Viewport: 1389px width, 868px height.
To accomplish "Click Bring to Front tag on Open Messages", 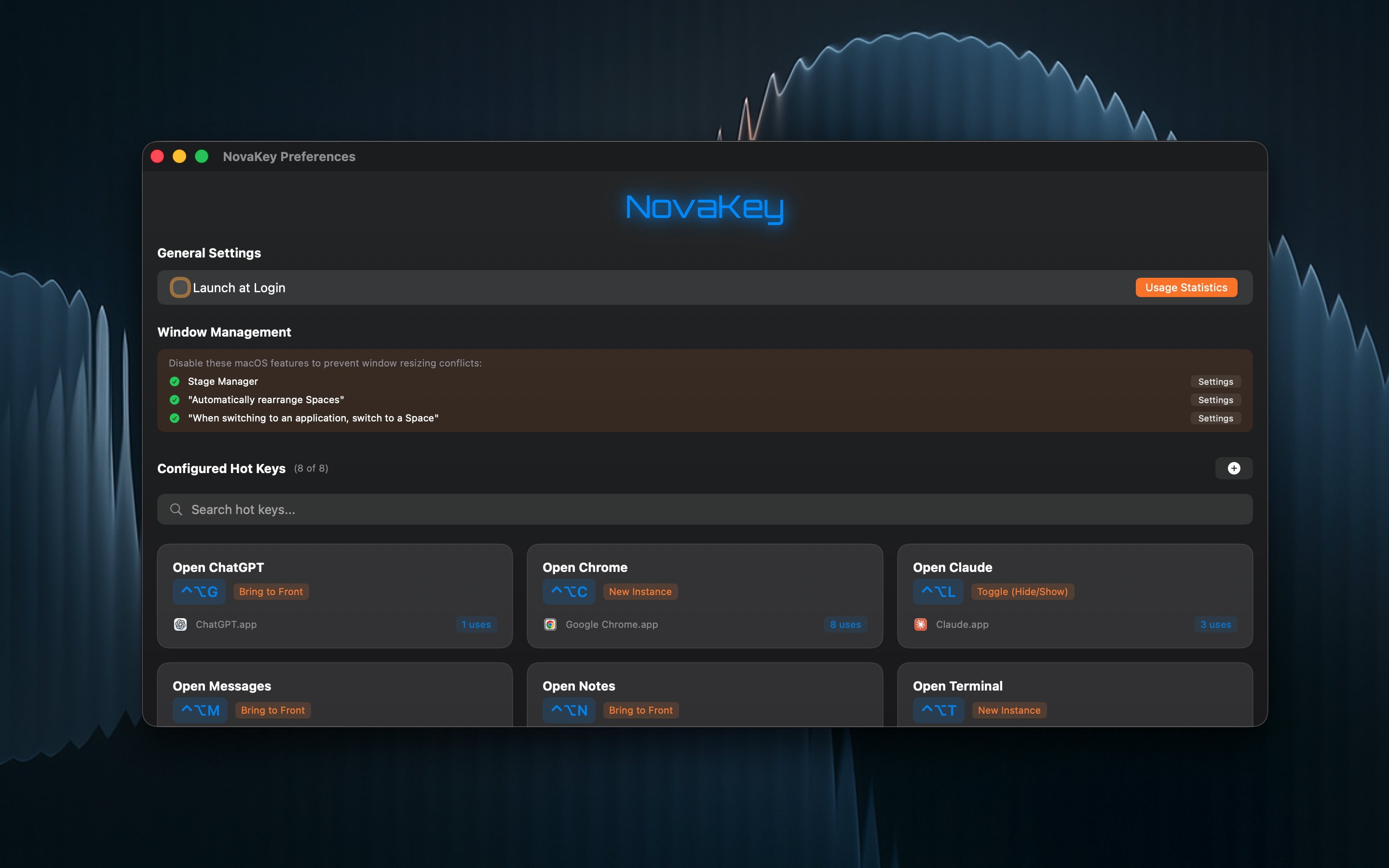I will (272, 711).
